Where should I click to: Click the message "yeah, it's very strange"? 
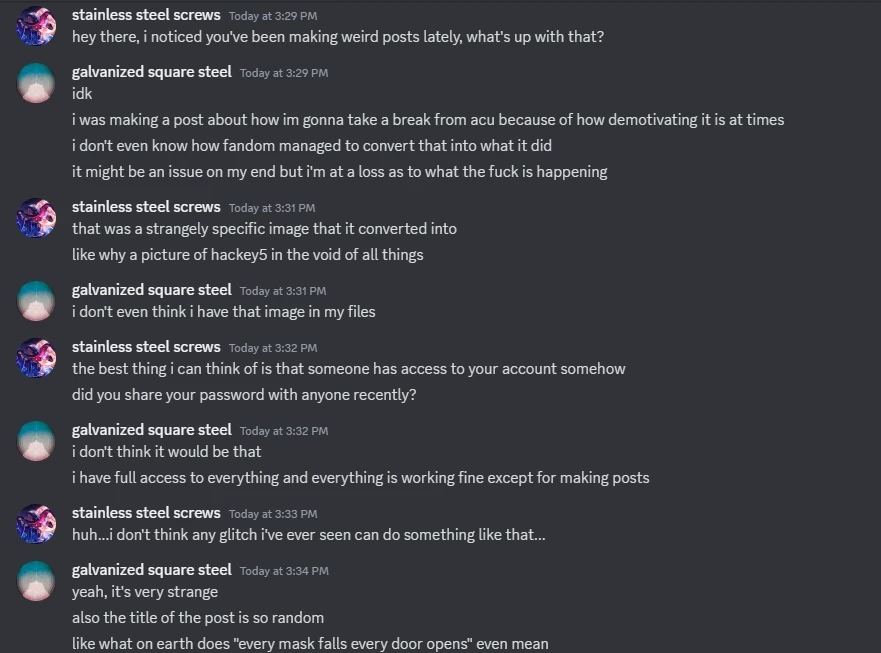tap(145, 591)
